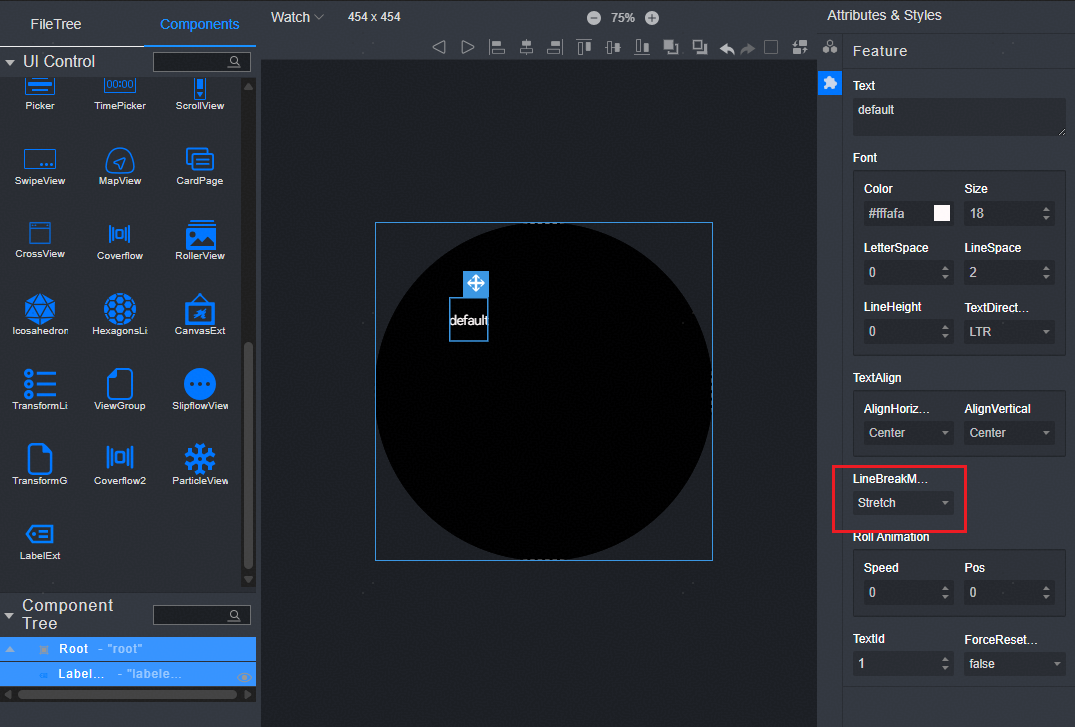The image size is (1075, 727).
Task: Open the styles panel hexagon-cluster icon
Action: (x=829, y=47)
